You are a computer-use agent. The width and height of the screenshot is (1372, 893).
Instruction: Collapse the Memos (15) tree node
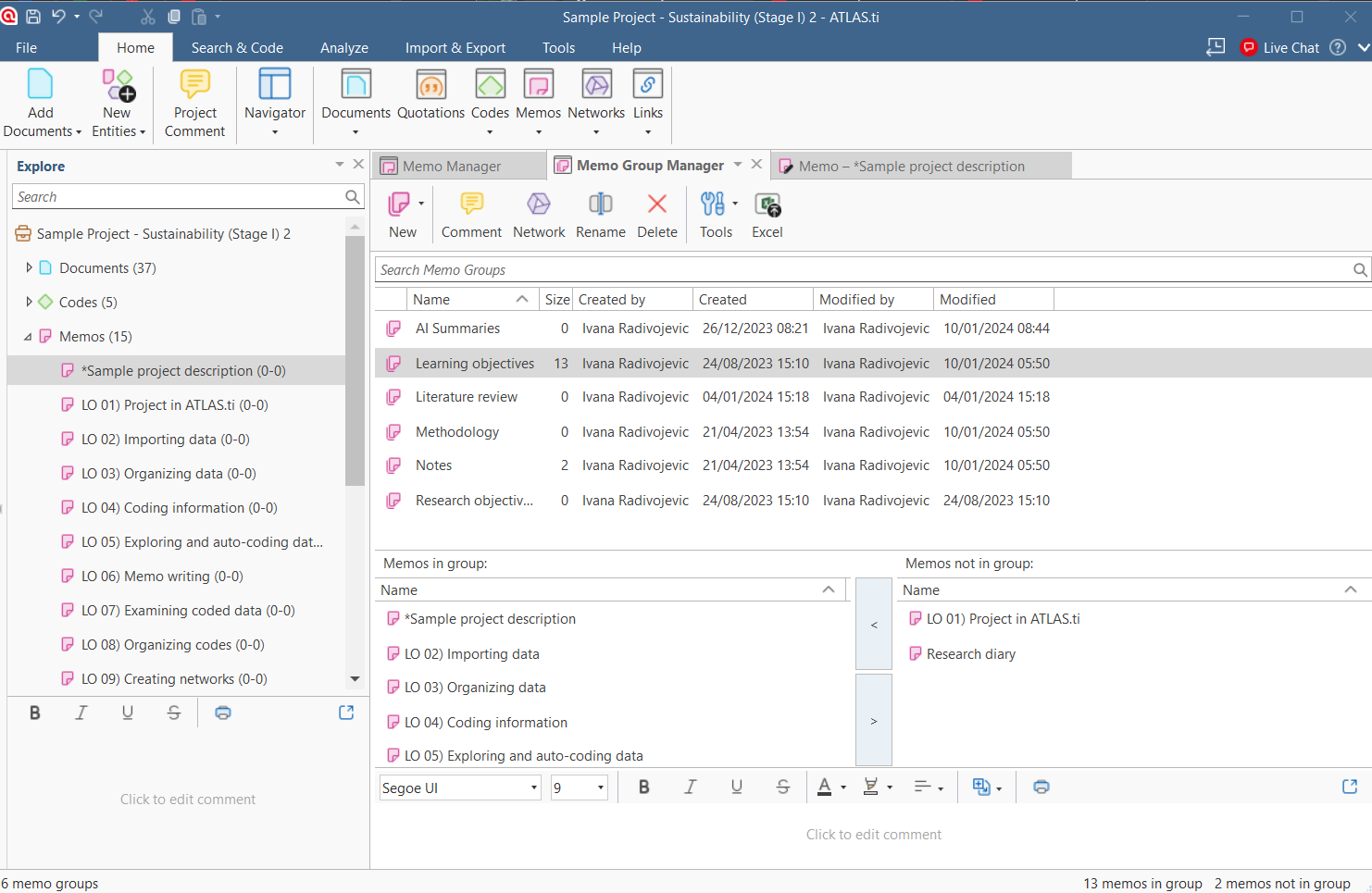[x=28, y=337]
